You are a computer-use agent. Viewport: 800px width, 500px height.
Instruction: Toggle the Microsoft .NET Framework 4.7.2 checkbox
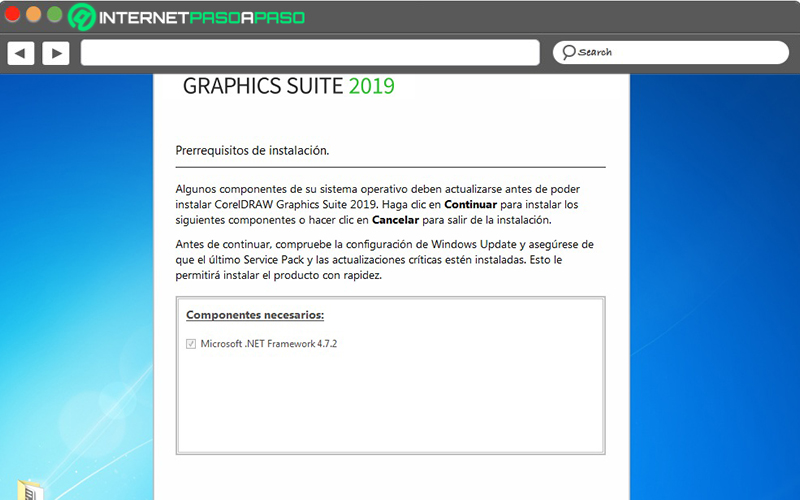coord(191,344)
